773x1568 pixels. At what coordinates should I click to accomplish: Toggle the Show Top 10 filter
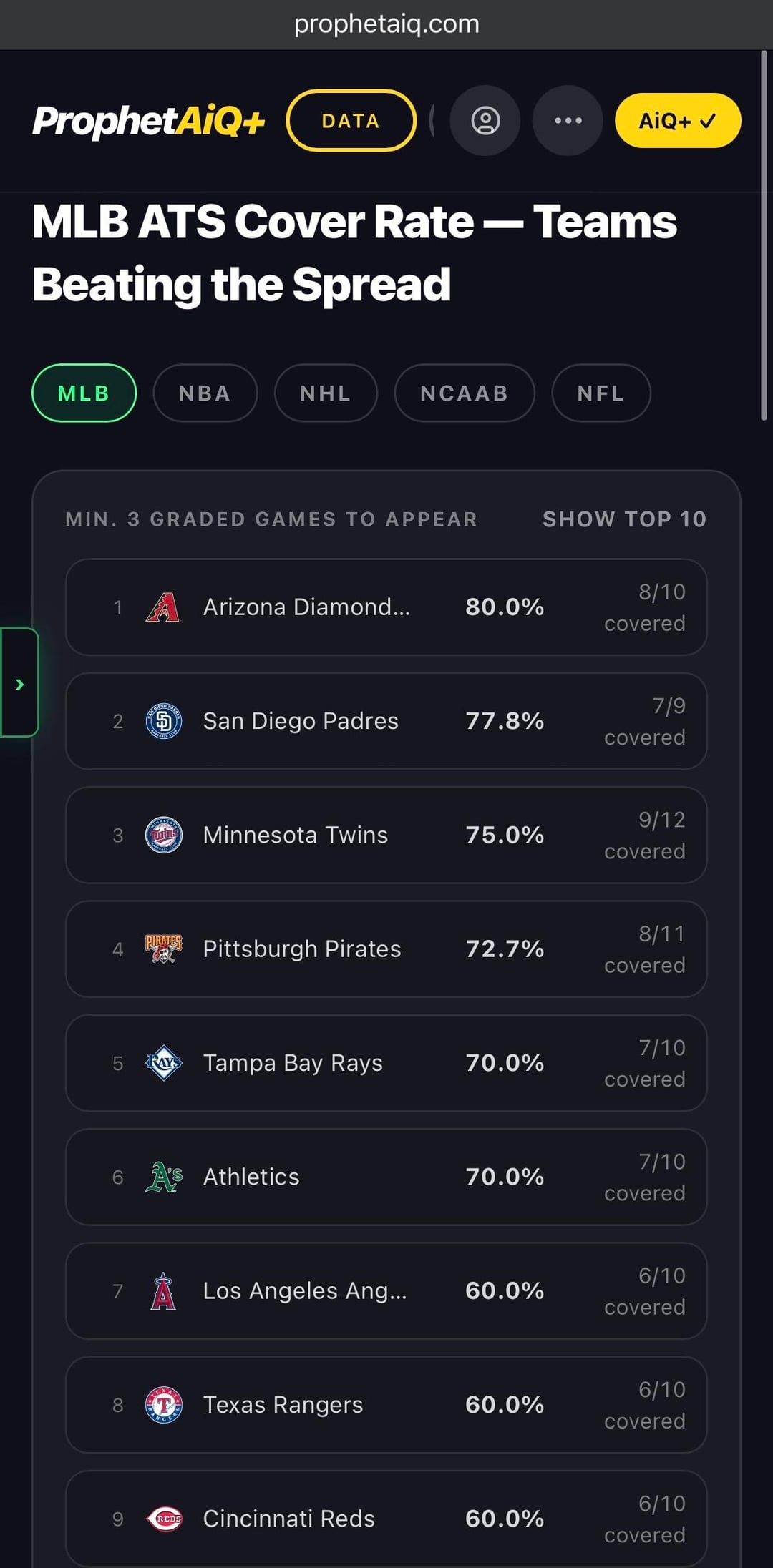click(x=624, y=519)
